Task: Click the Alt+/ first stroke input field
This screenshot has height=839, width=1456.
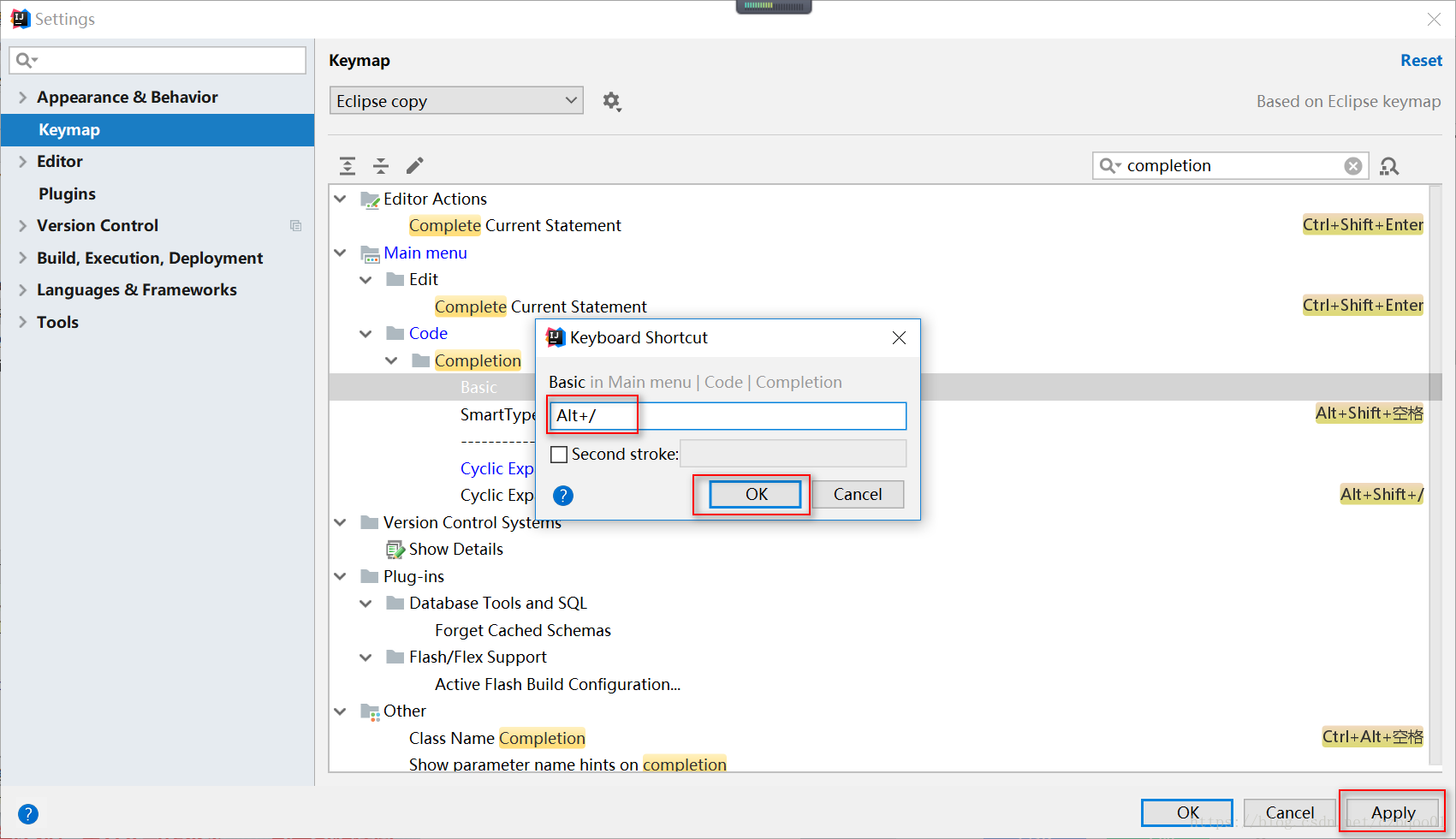Action: [728, 416]
